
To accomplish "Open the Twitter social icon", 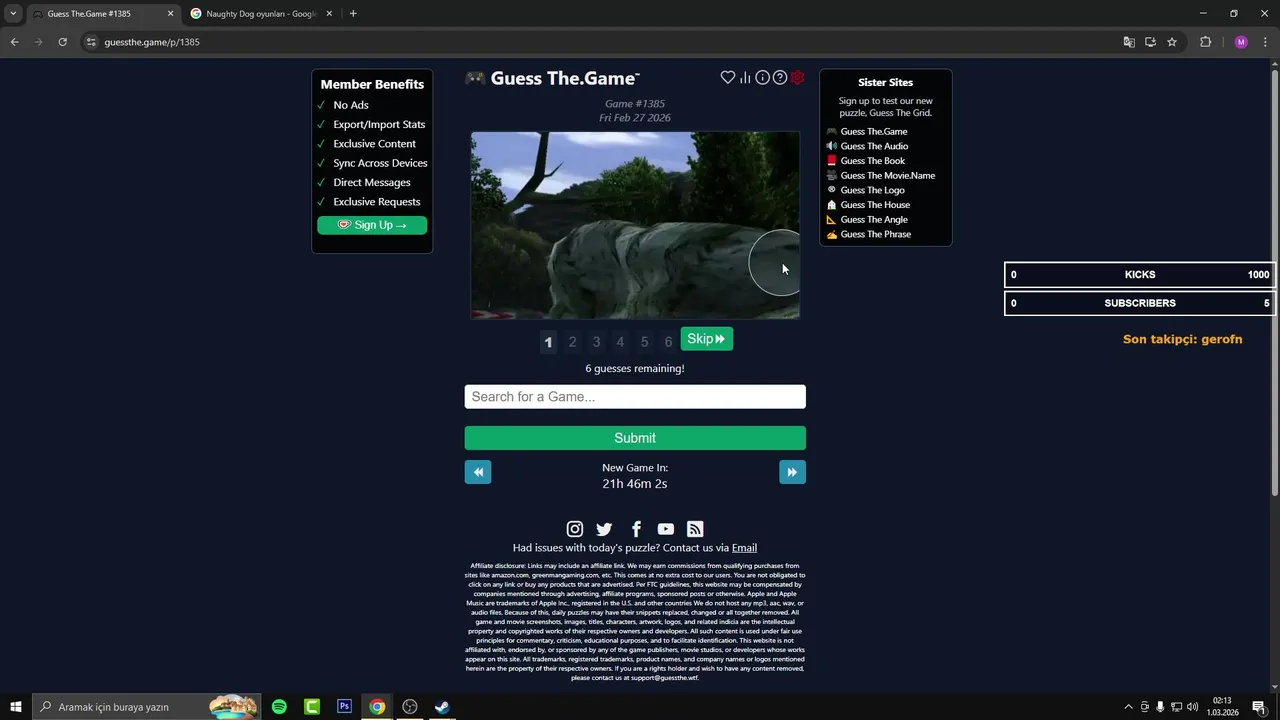I will (604, 529).
